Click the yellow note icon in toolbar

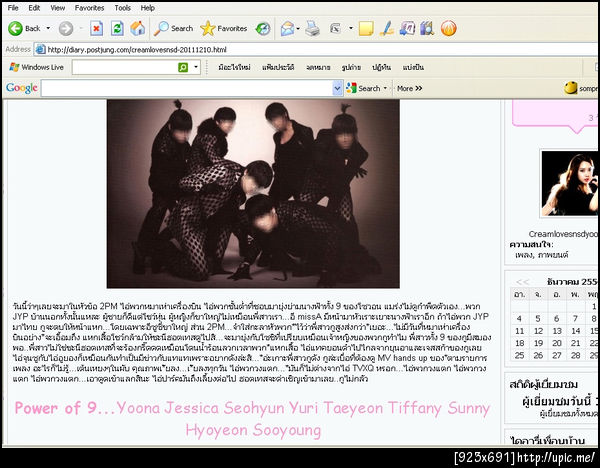(366, 28)
